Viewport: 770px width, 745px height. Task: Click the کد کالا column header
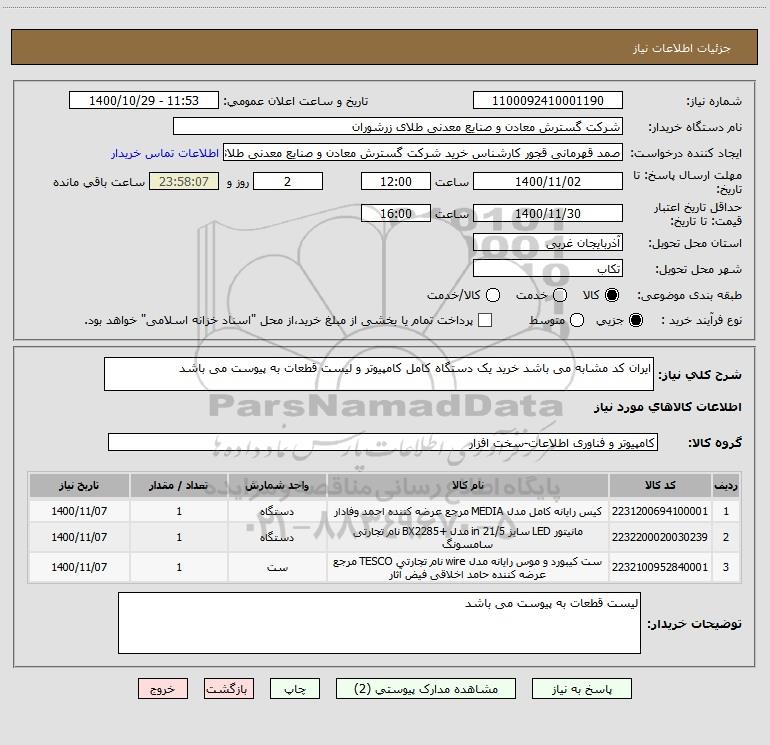(x=660, y=485)
